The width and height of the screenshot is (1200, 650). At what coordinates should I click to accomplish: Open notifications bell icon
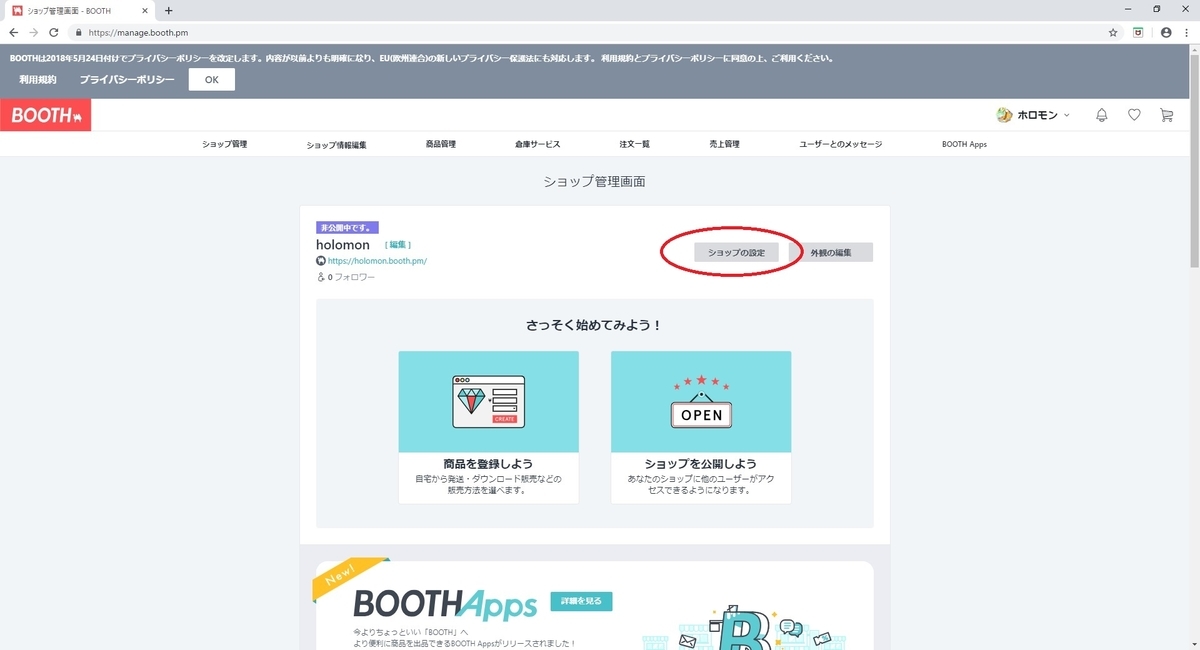tap(1102, 115)
